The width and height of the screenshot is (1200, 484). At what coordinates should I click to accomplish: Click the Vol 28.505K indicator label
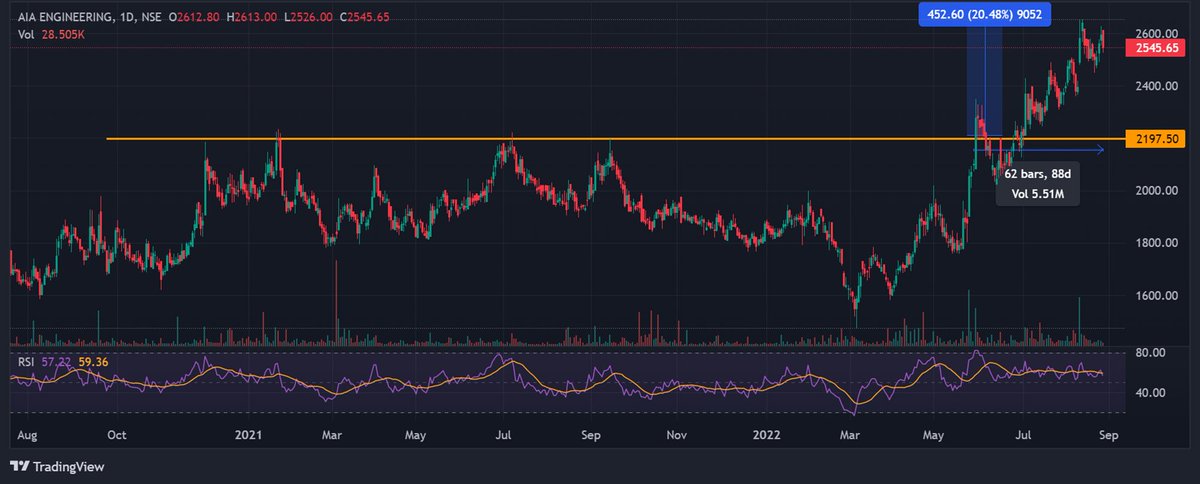point(53,34)
